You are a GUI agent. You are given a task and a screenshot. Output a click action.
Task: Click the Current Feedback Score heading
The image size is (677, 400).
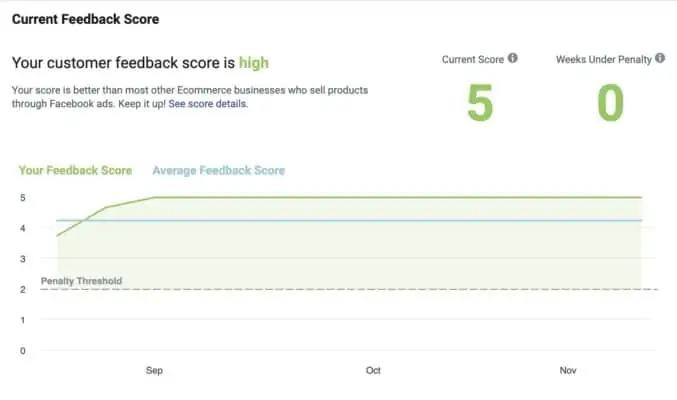[85, 19]
